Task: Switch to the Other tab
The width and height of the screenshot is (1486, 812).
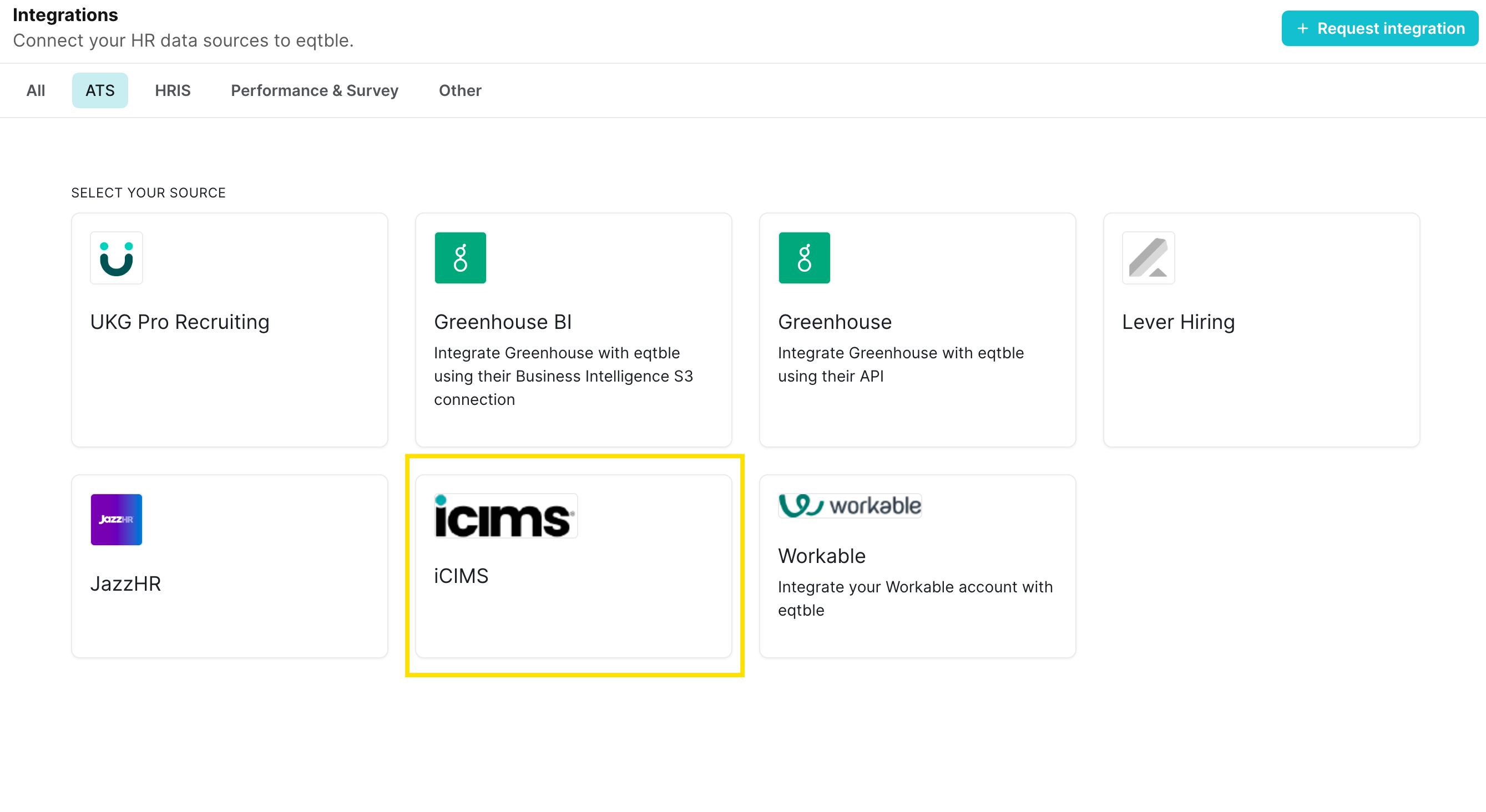Action: coord(460,90)
